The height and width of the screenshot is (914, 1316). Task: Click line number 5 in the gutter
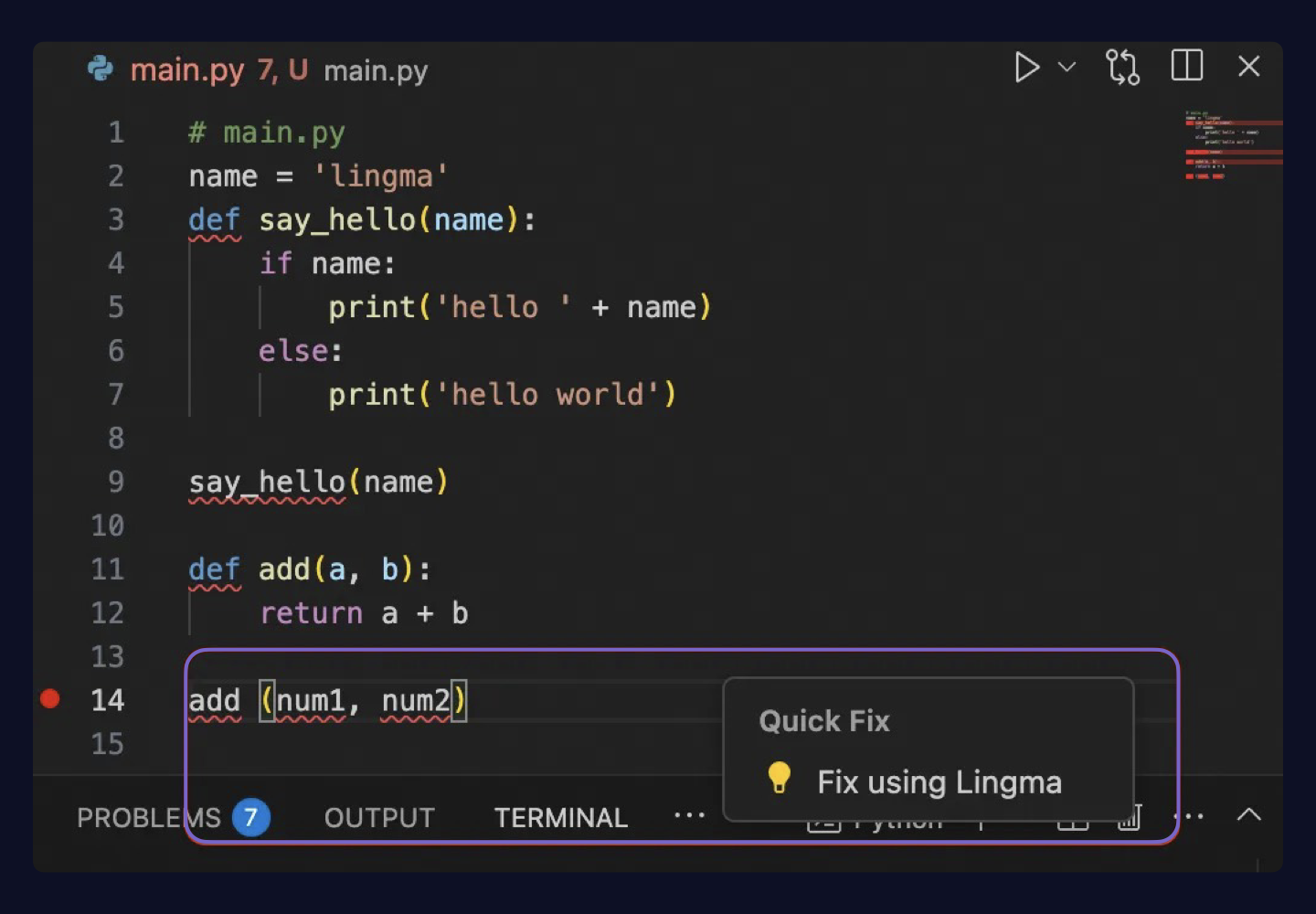tap(116, 307)
